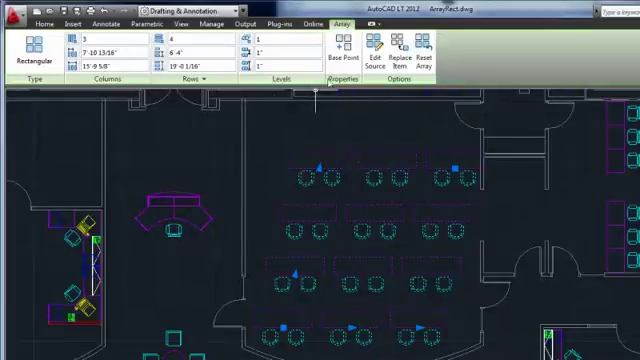Select the middle blue arrow grip on bottom row
This screenshot has height=360, width=640.
352,327
